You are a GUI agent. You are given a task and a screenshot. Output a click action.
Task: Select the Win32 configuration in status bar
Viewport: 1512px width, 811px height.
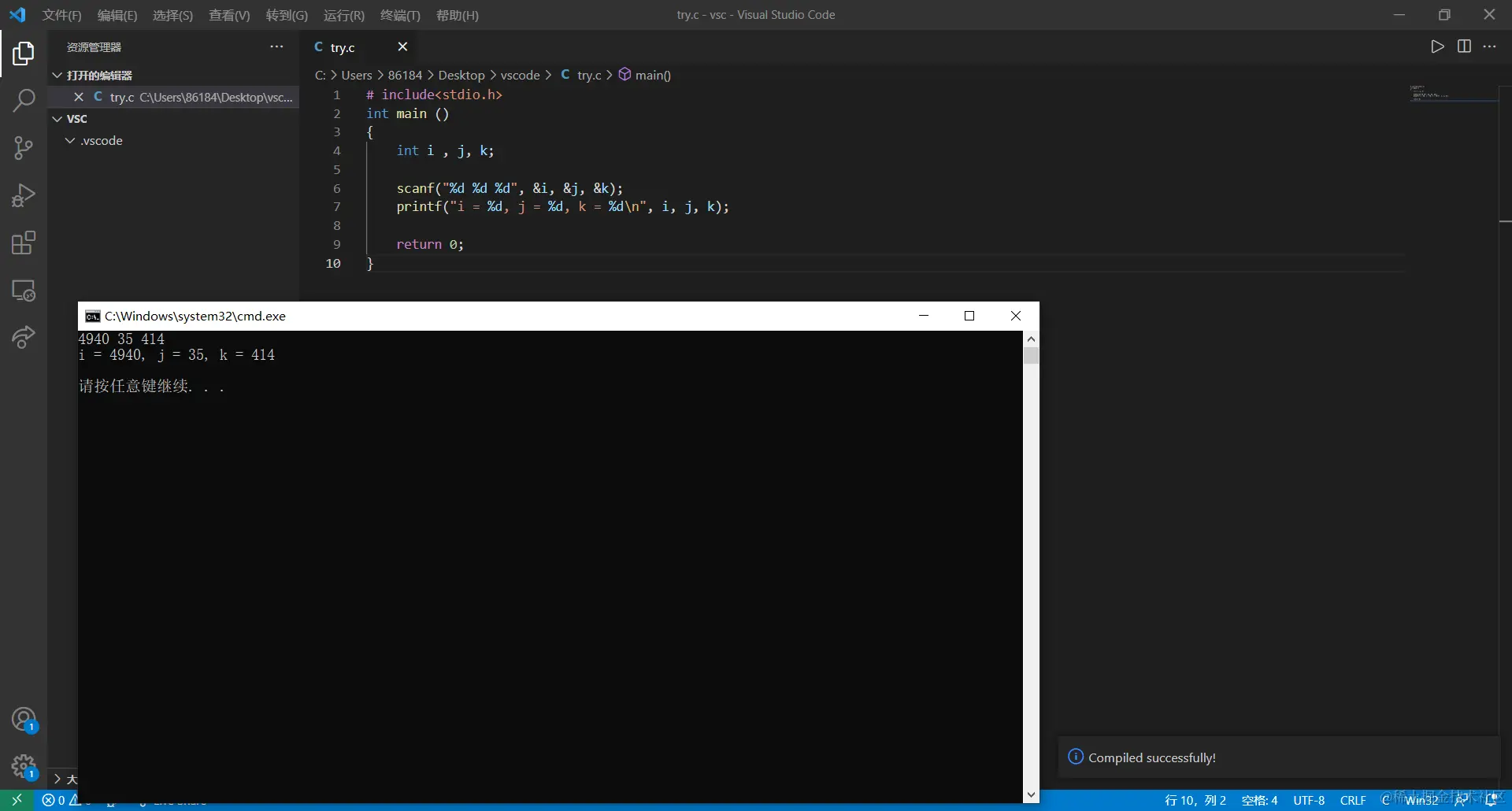click(x=1421, y=800)
